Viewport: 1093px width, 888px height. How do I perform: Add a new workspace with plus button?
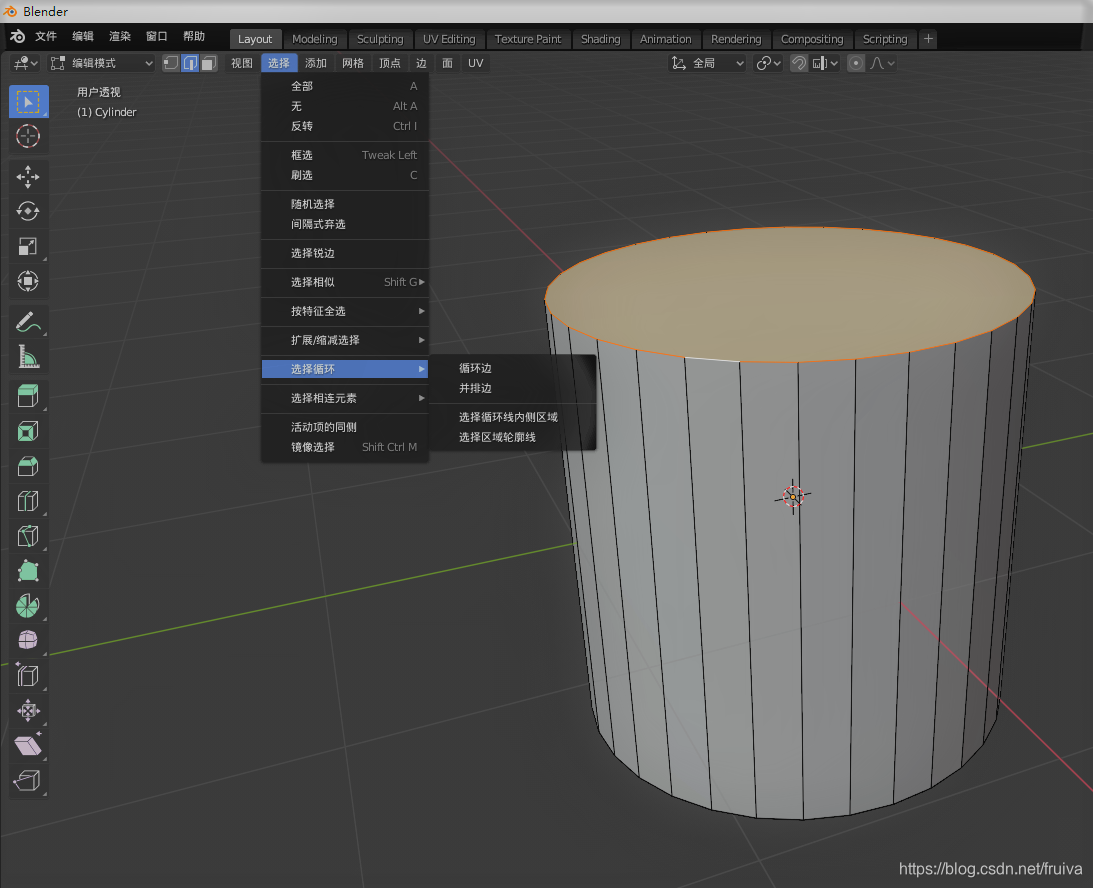coord(928,39)
